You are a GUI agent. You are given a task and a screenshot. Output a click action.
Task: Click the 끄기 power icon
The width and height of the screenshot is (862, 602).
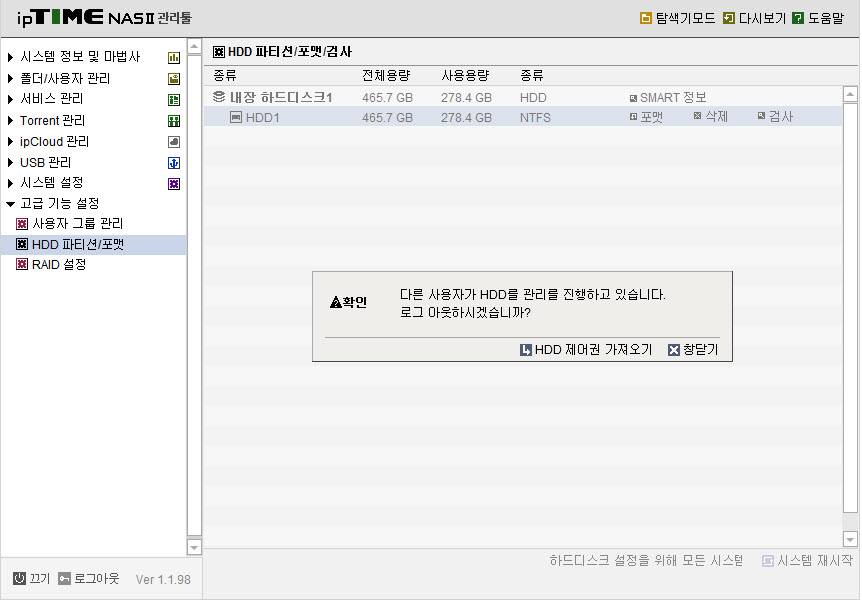pyautogui.click(x=19, y=578)
